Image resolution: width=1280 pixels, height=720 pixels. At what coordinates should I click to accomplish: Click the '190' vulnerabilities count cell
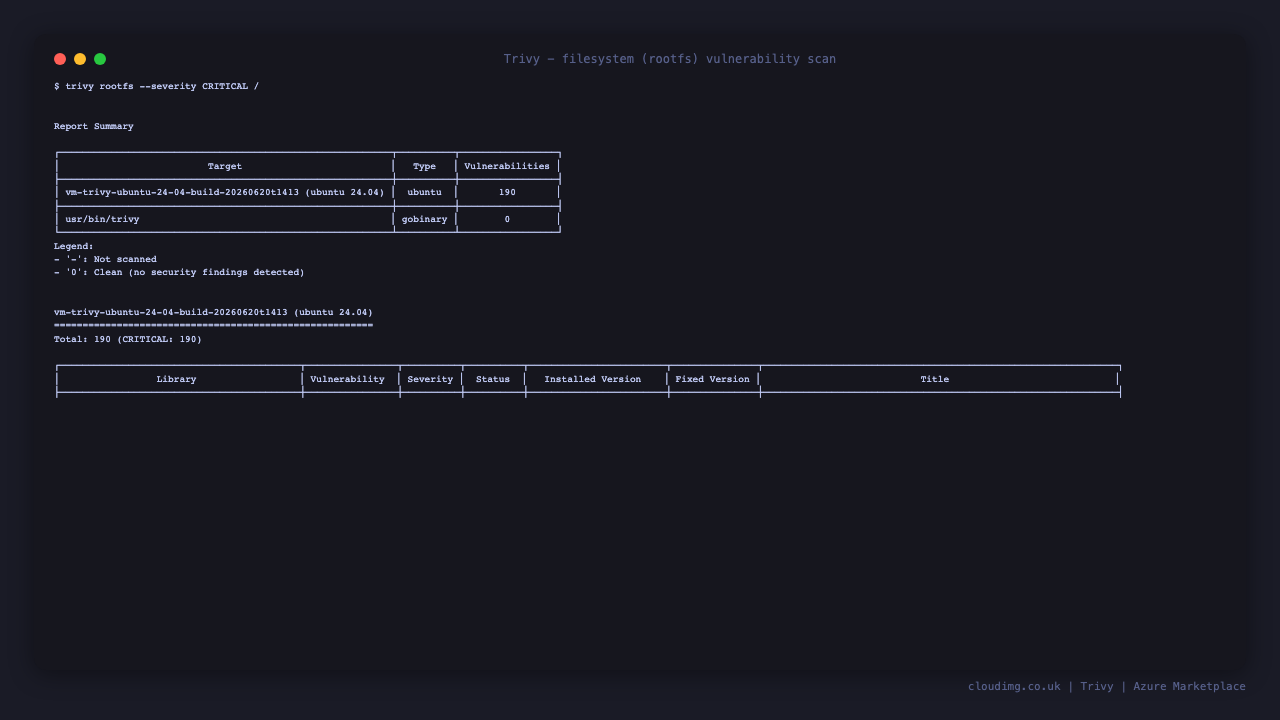pos(507,192)
